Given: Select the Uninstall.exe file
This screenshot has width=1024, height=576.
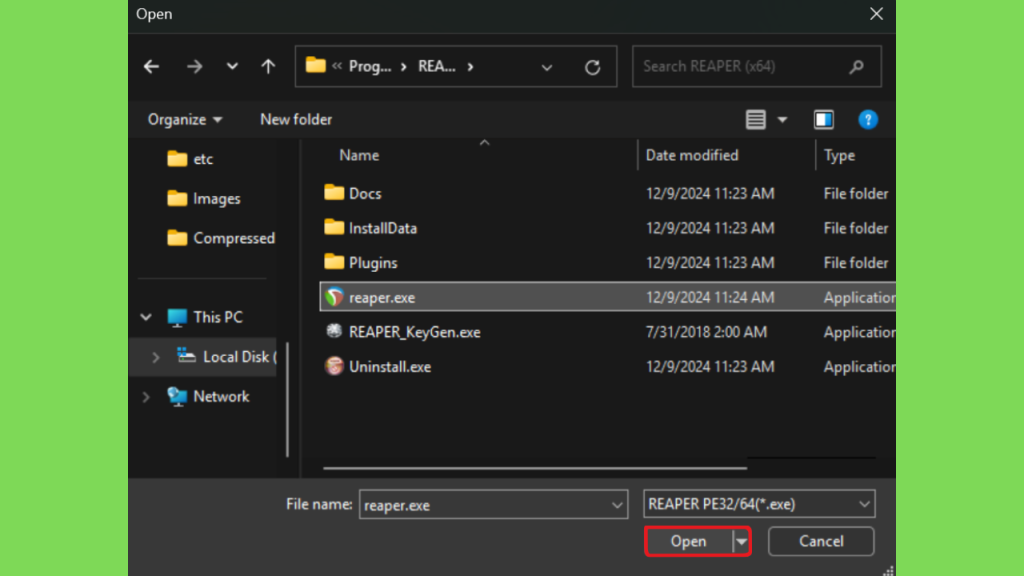Looking at the screenshot, I should click(390, 366).
